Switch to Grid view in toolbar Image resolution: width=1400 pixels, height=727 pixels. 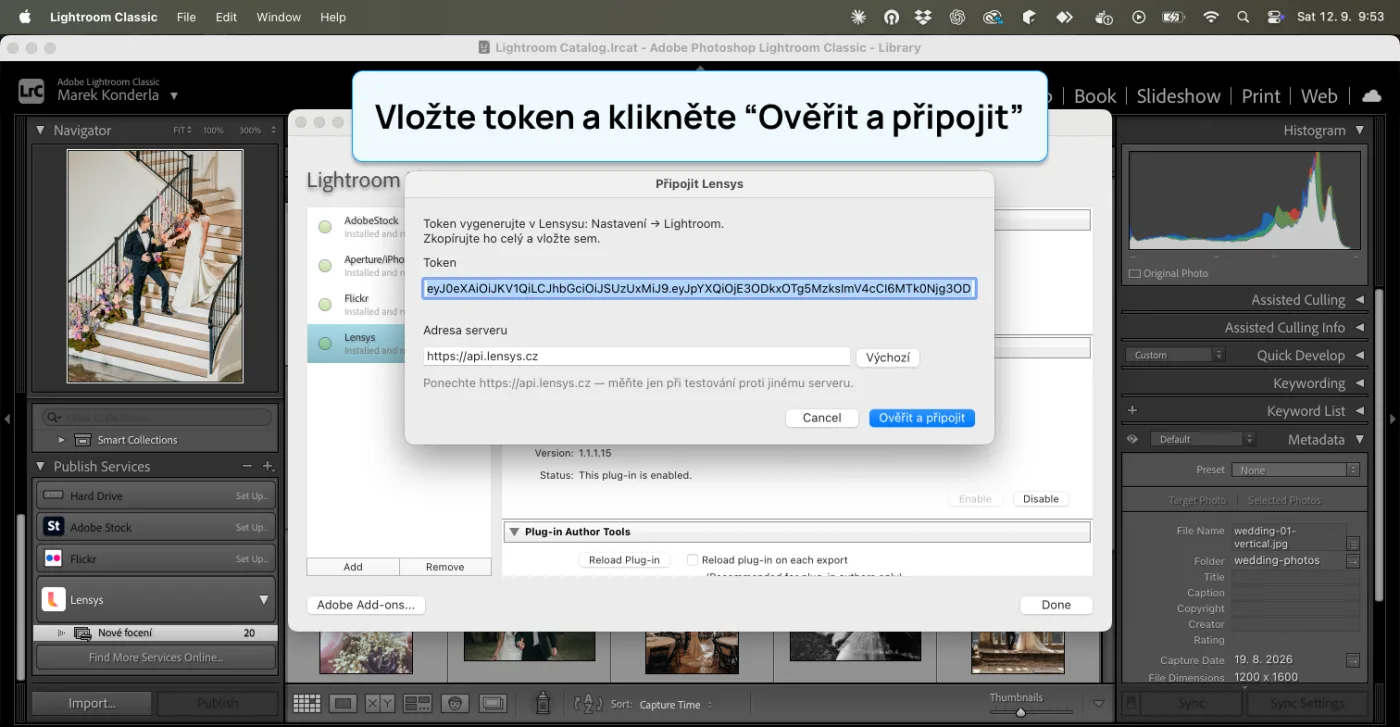[x=306, y=704]
